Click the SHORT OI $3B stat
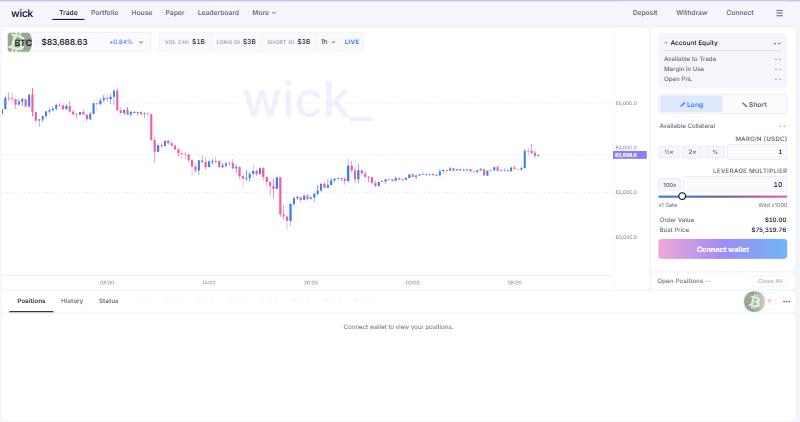The image size is (800, 422). (x=288, y=42)
